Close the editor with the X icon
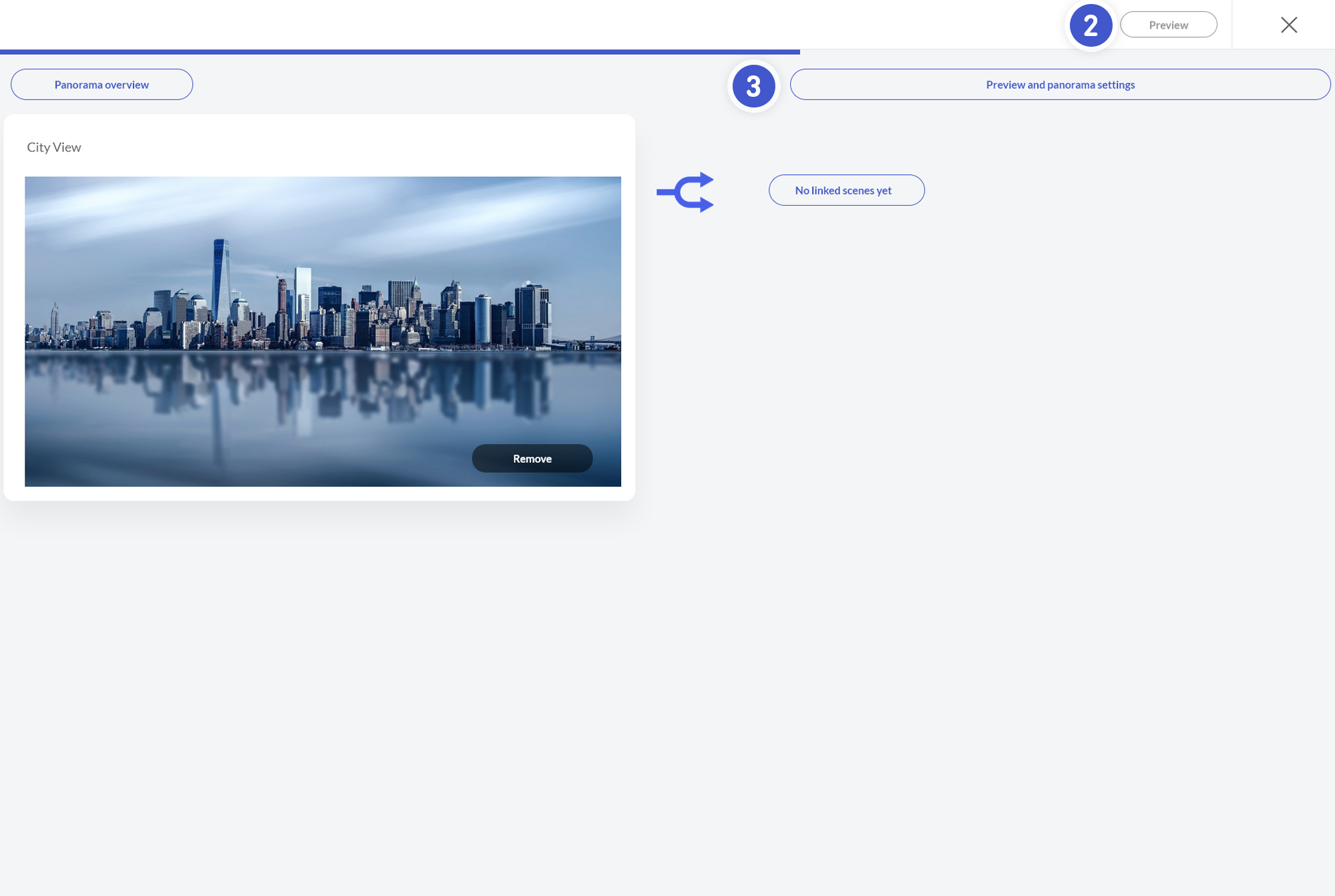Viewport: 1335px width, 896px height. tap(1288, 25)
